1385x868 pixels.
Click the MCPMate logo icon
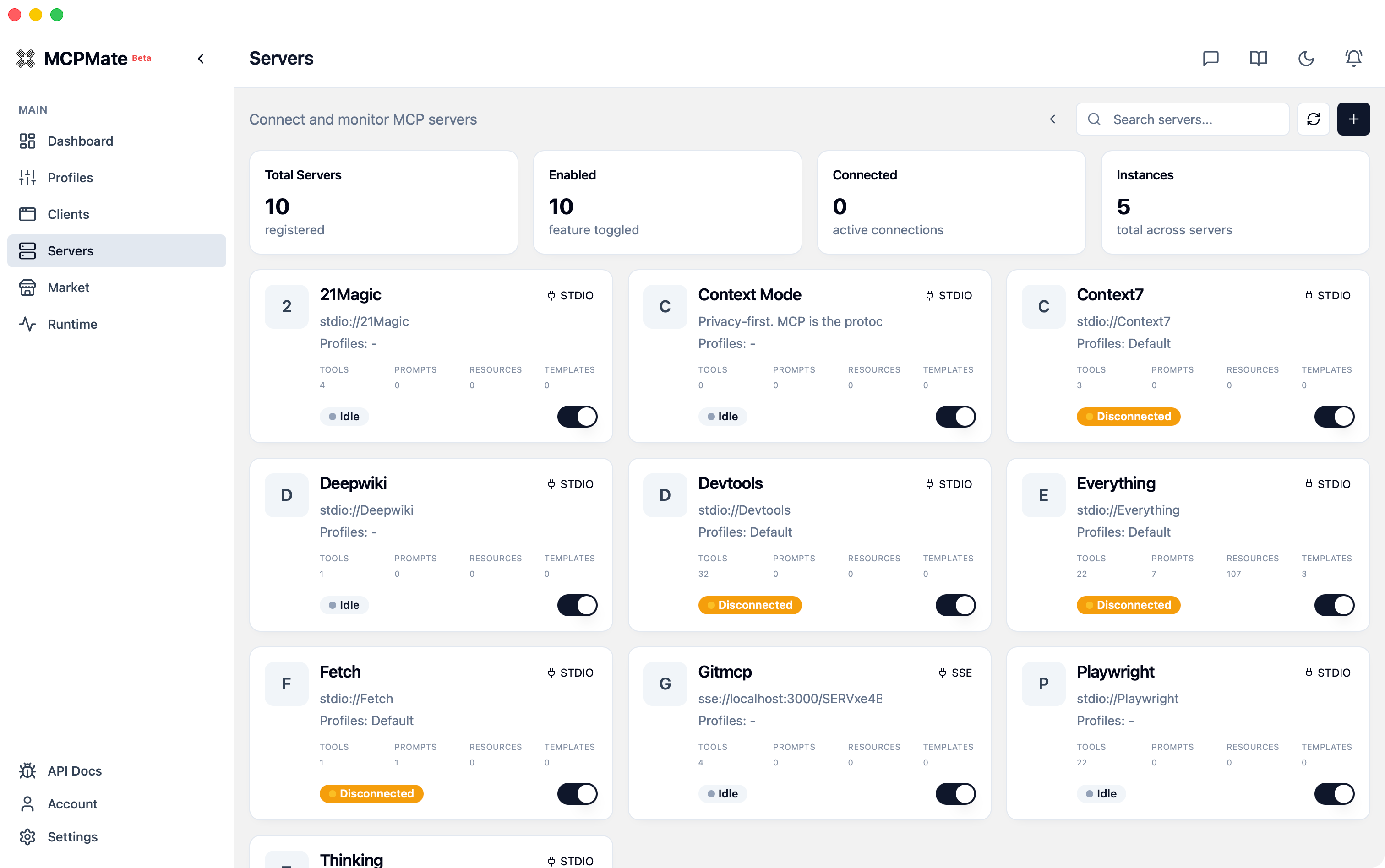[x=26, y=59]
